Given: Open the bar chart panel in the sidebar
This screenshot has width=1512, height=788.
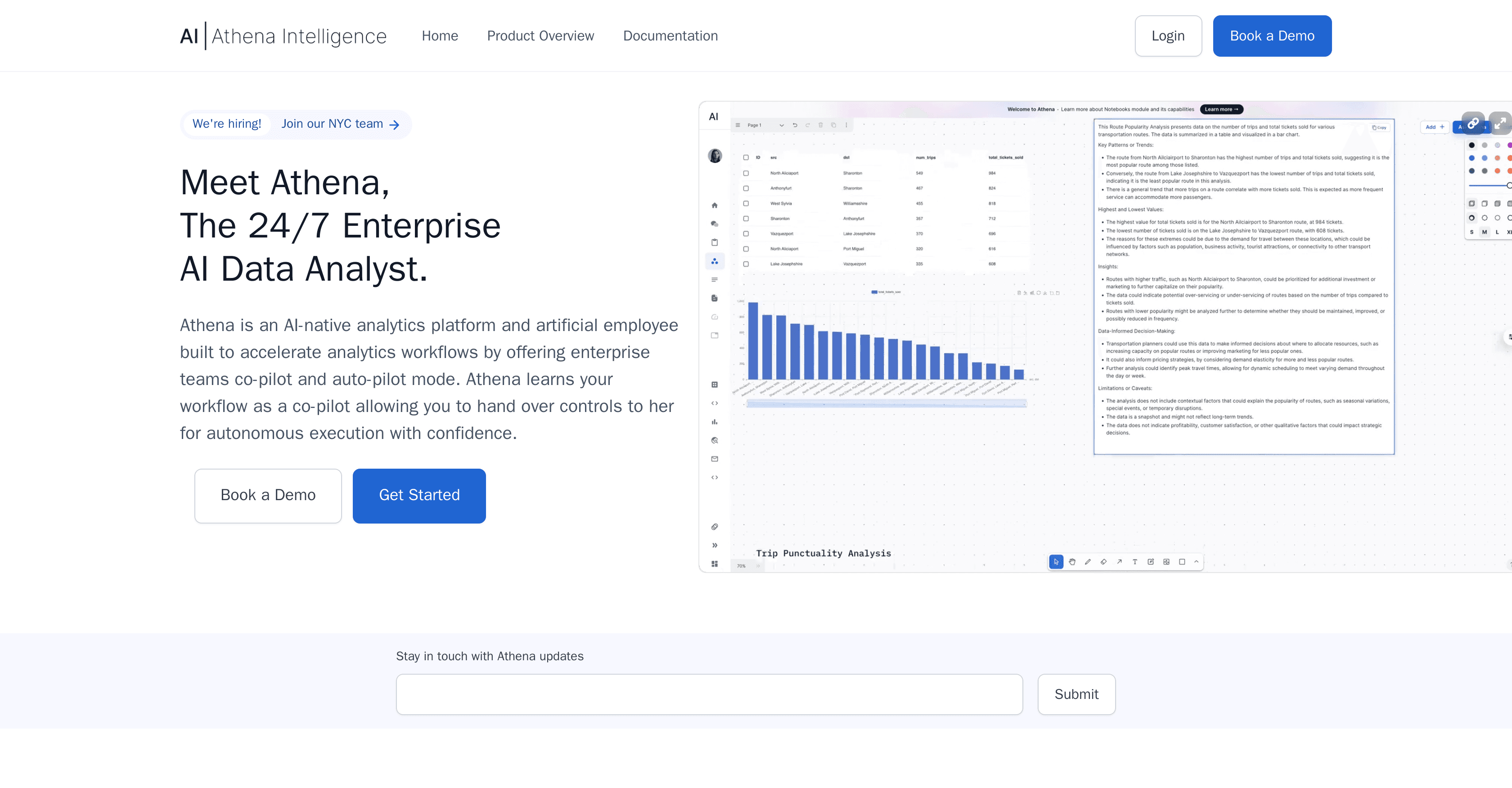Looking at the screenshot, I should [715, 421].
